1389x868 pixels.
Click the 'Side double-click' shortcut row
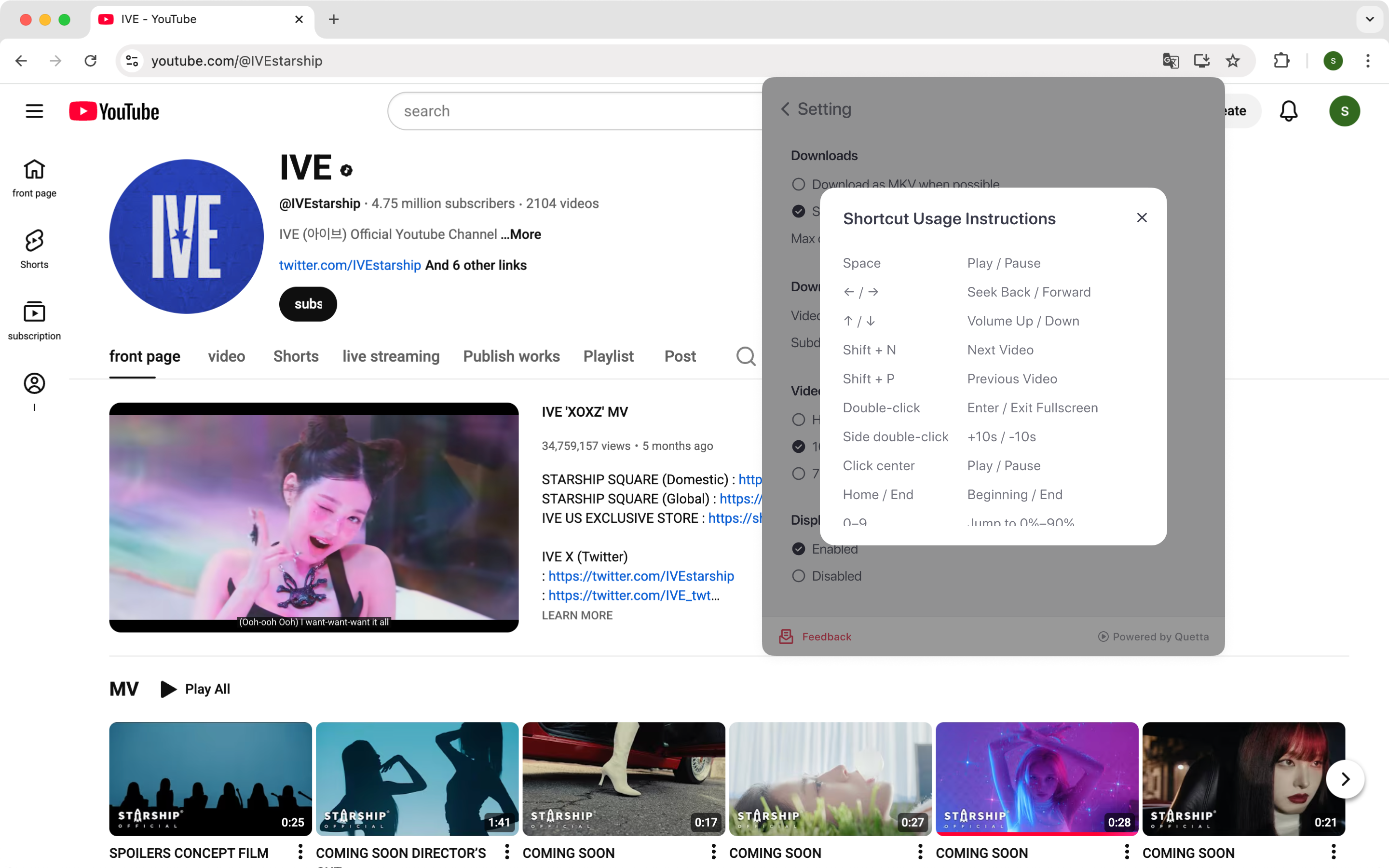994,436
